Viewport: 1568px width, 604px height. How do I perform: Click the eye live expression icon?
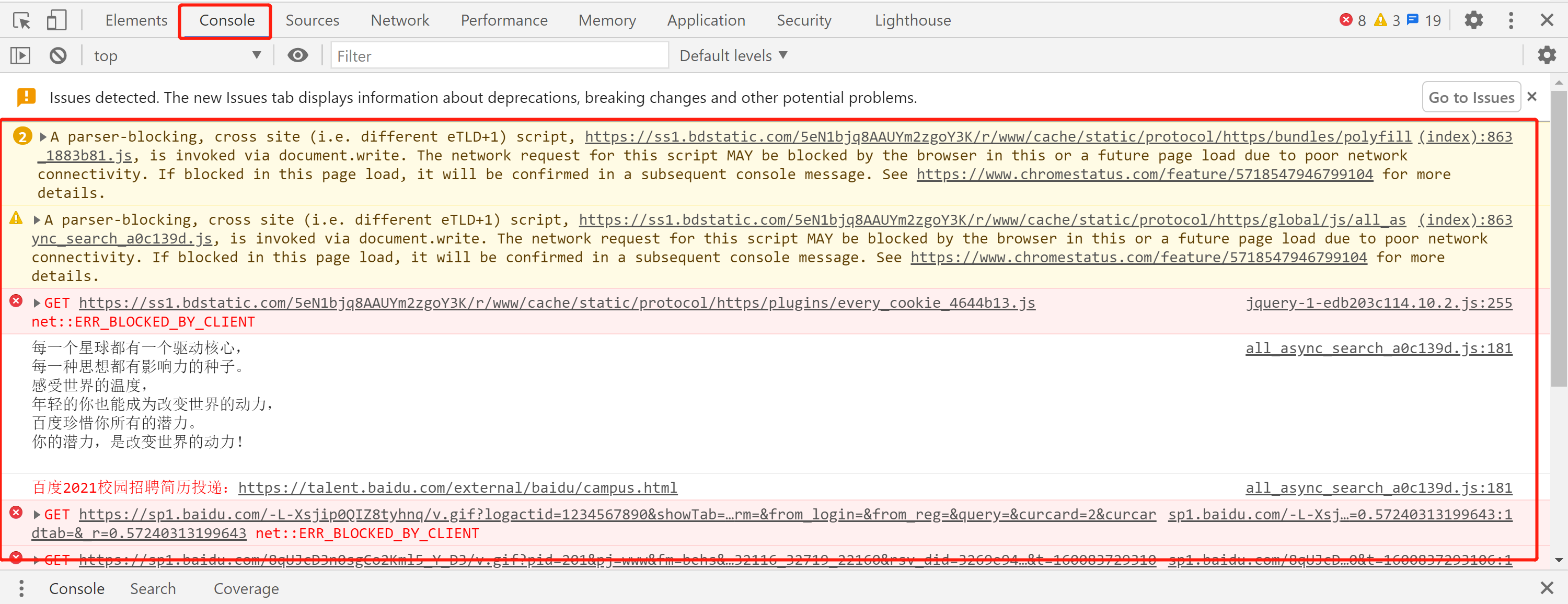(x=297, y=56)
